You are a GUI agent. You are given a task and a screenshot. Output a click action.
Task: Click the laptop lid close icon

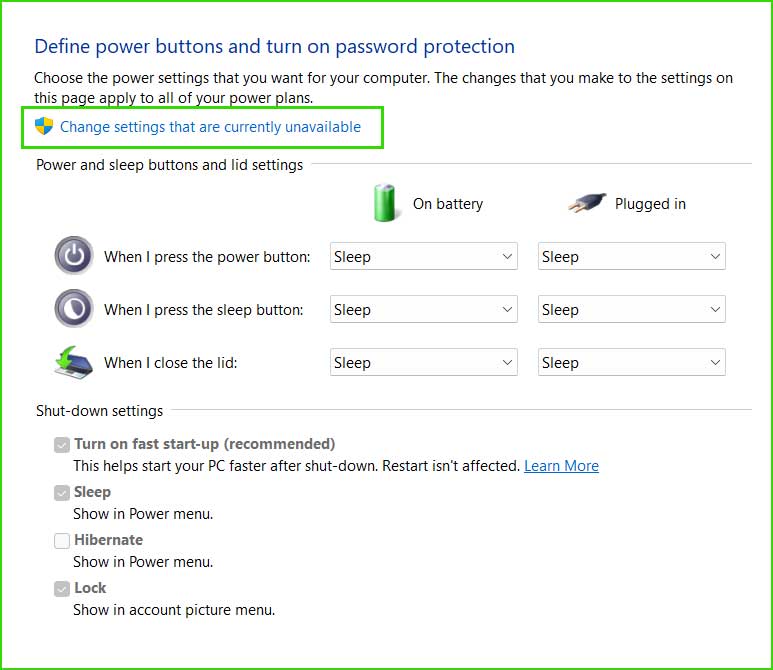[x=74, y=362]
